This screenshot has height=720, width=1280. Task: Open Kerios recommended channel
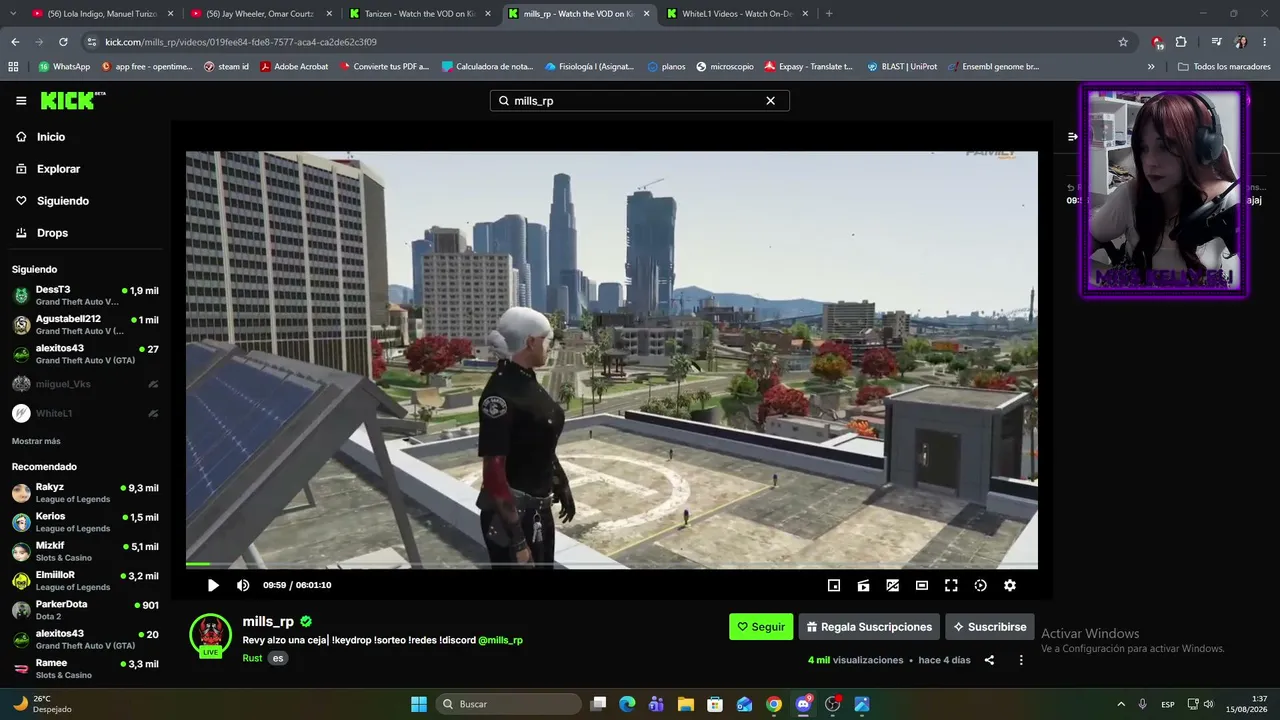[85, 522]
